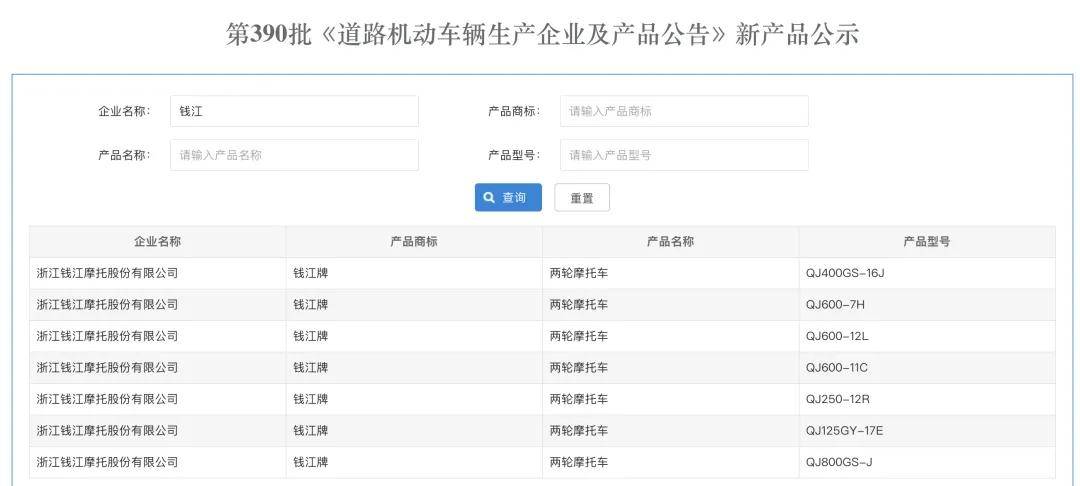
Task: Select the QJ600-7H model cell
Action: click(x=835, y=304)
